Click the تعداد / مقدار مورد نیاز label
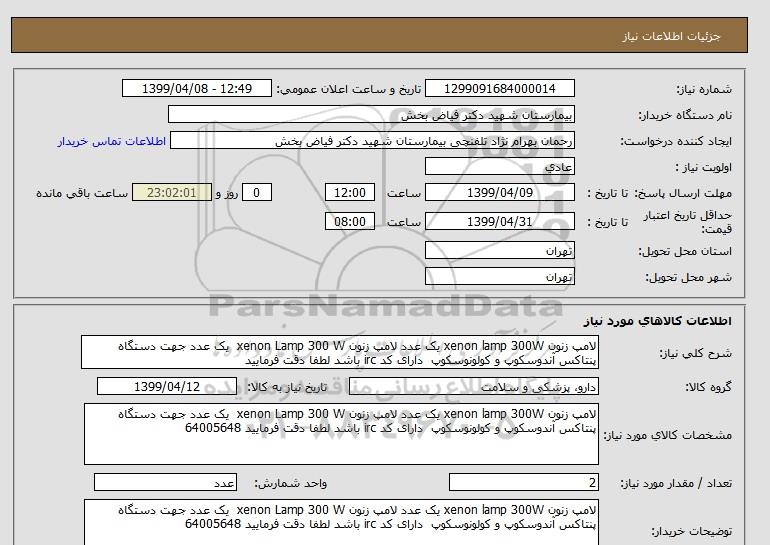 point(676,484)
